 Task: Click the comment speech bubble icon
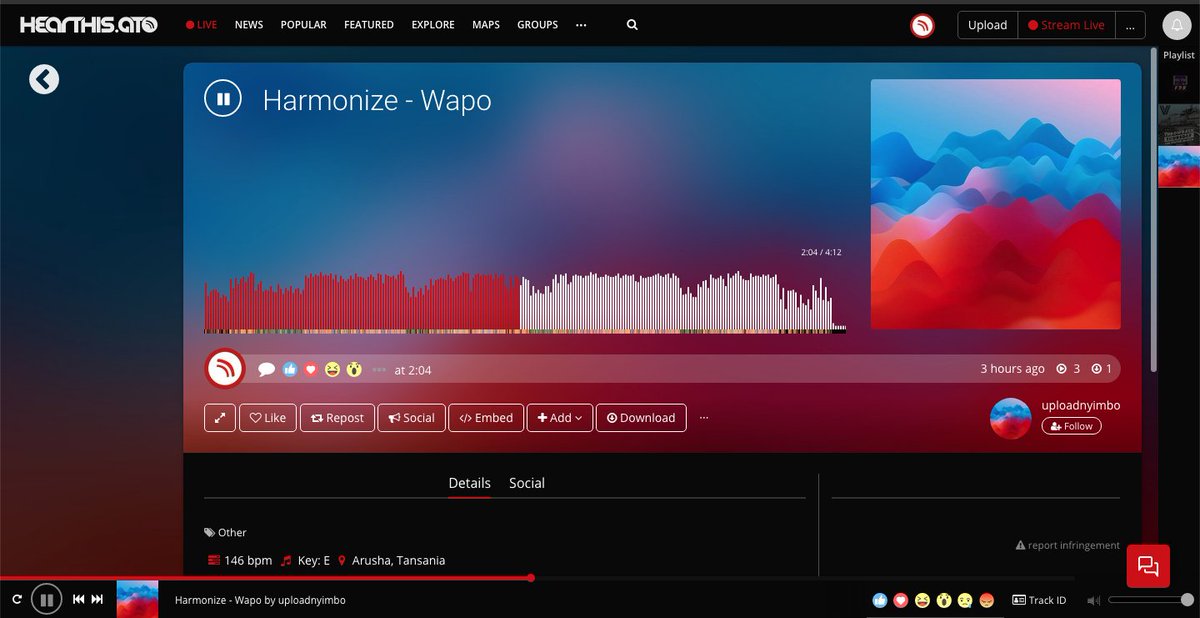267,369
